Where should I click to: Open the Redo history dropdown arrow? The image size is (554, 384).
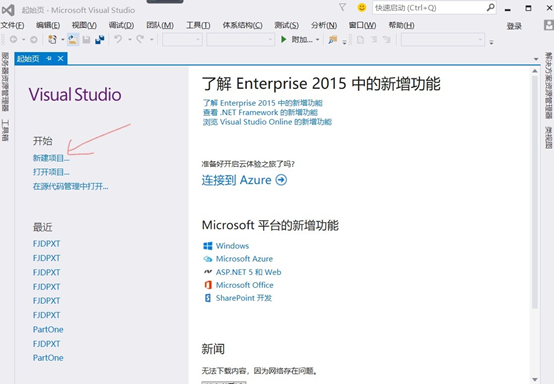point(151,40)
